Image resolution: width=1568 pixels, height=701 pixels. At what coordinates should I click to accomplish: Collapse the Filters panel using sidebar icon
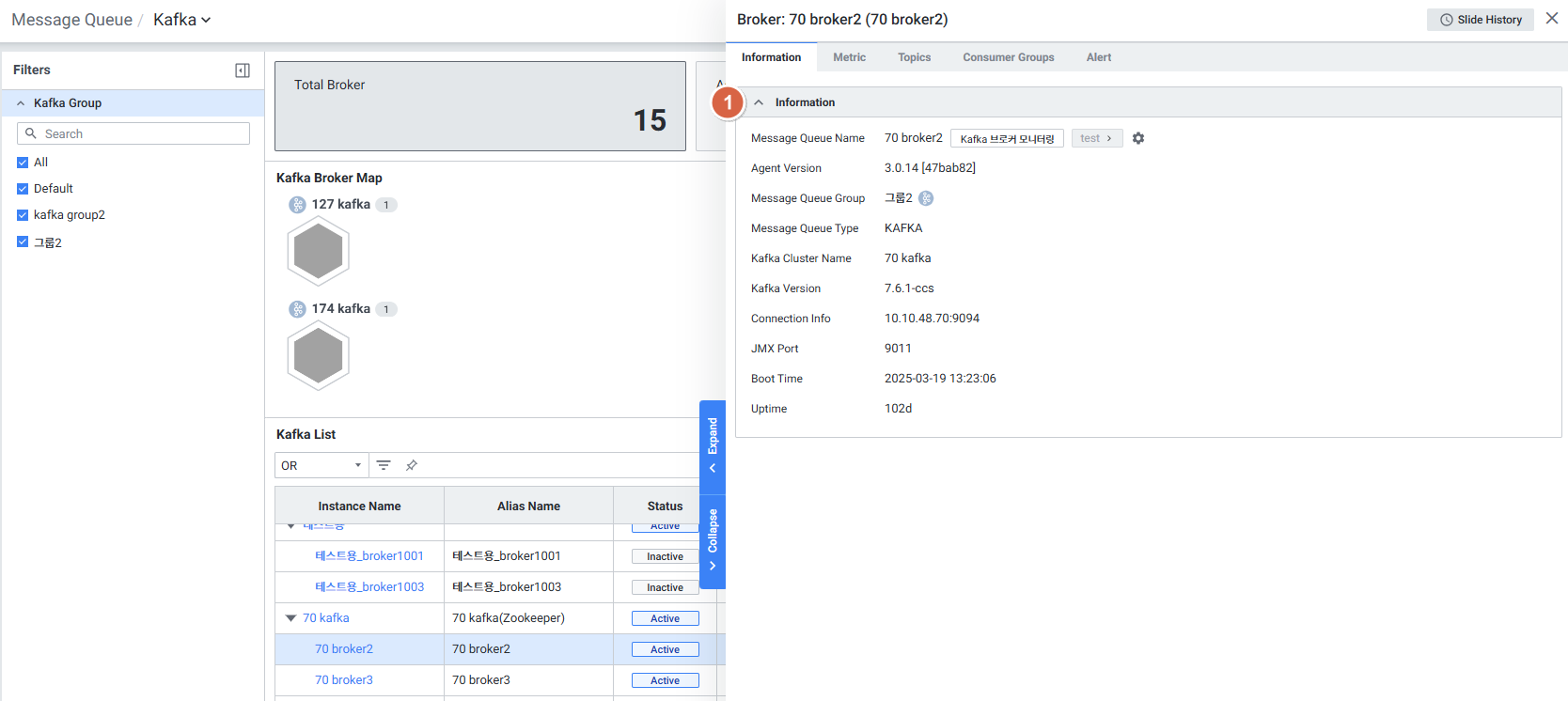coord(243,70)
